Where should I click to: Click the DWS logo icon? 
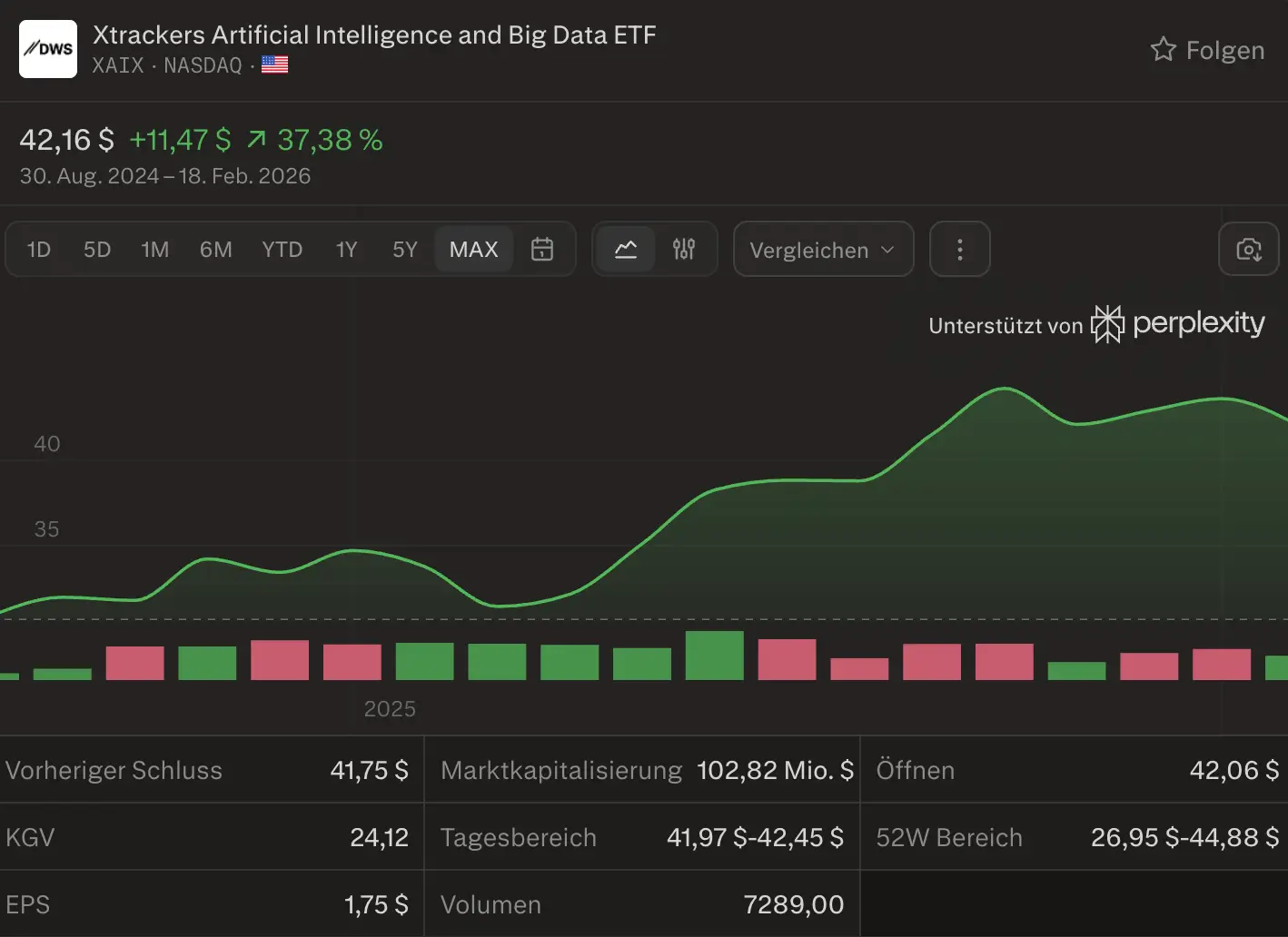pyautogui.click(x=48, y=49)
